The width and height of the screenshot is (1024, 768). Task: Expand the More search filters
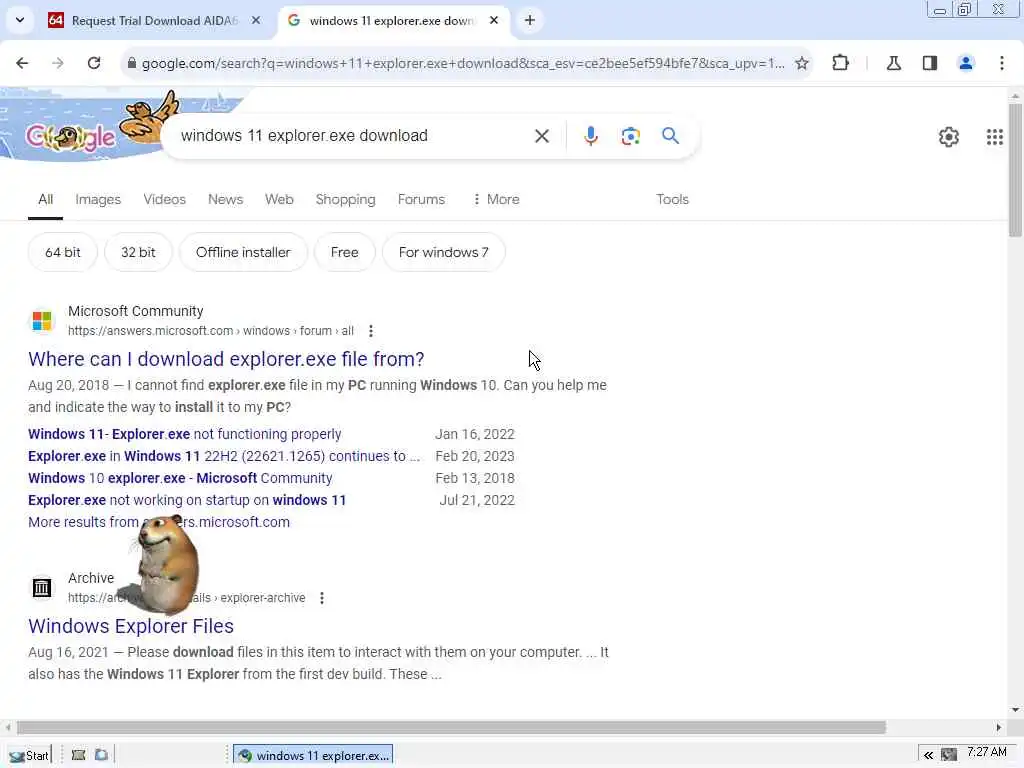tap(496, 199)
